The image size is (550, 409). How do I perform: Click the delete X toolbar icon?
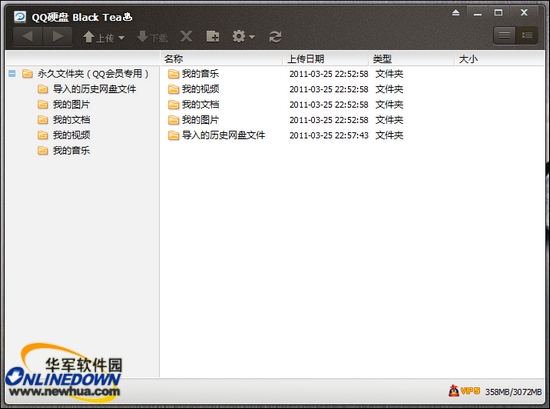(186, 36)
